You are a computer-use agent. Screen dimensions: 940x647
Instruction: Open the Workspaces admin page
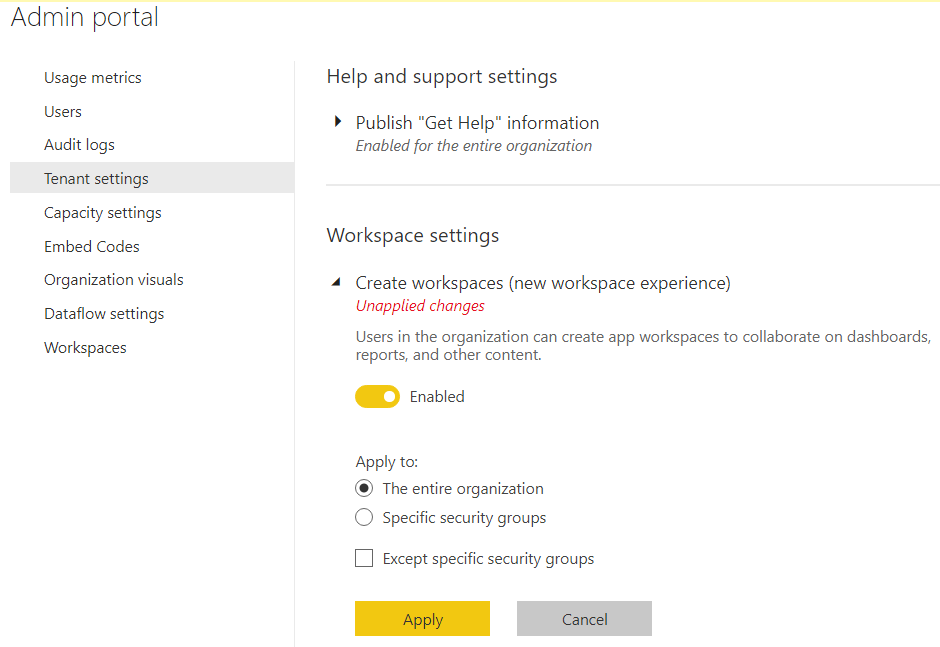(84, 347)
